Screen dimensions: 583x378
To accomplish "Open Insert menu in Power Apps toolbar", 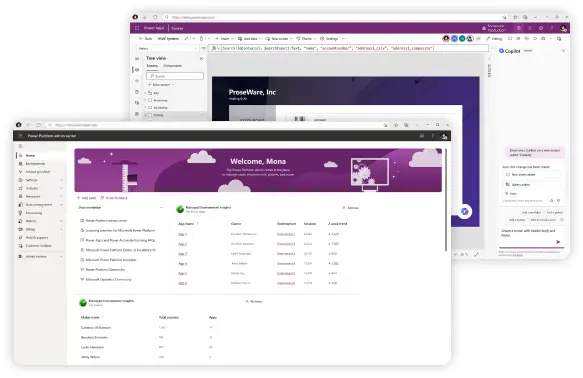I will click(x=225, y=39).
